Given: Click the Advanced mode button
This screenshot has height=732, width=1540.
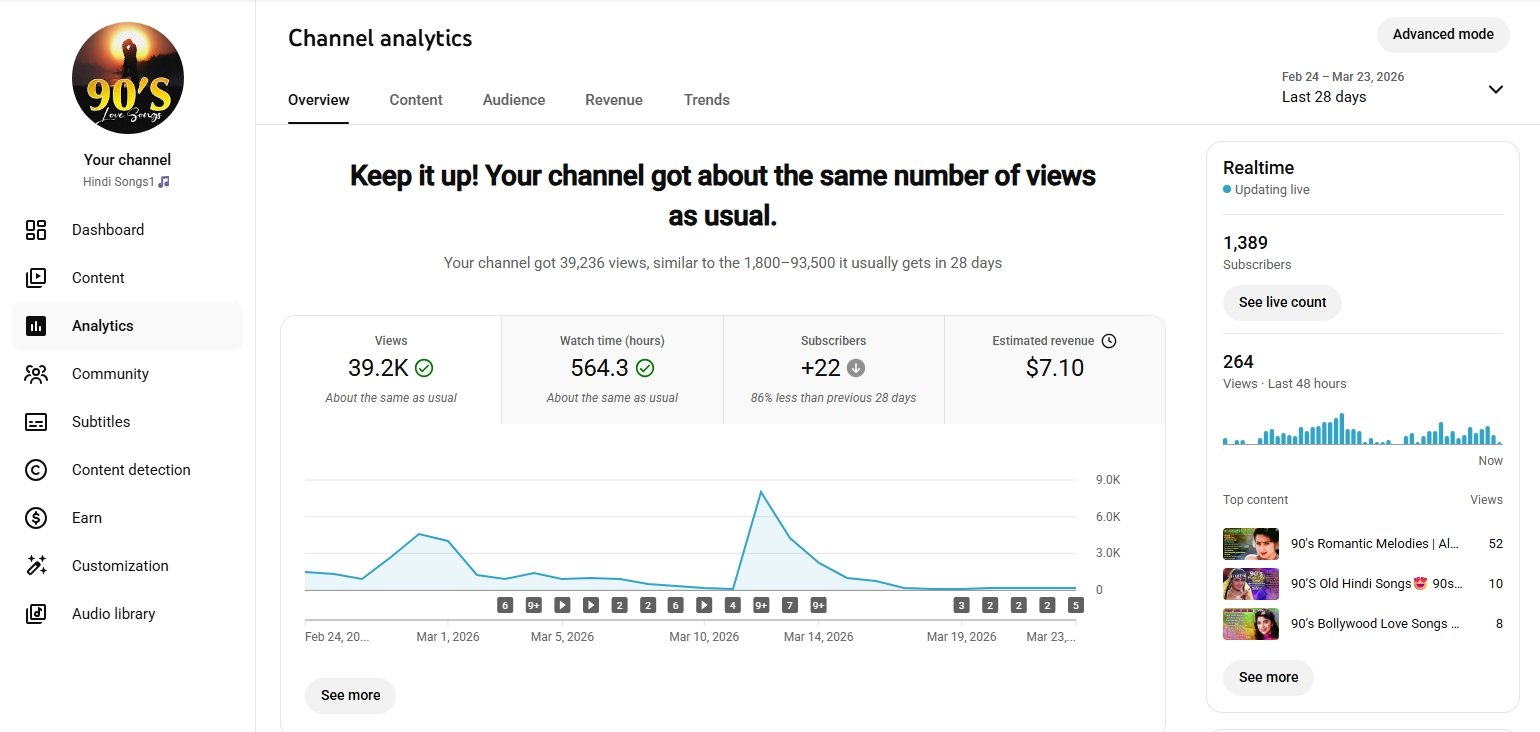Looking at the screenshot, I should [1442, 34].
